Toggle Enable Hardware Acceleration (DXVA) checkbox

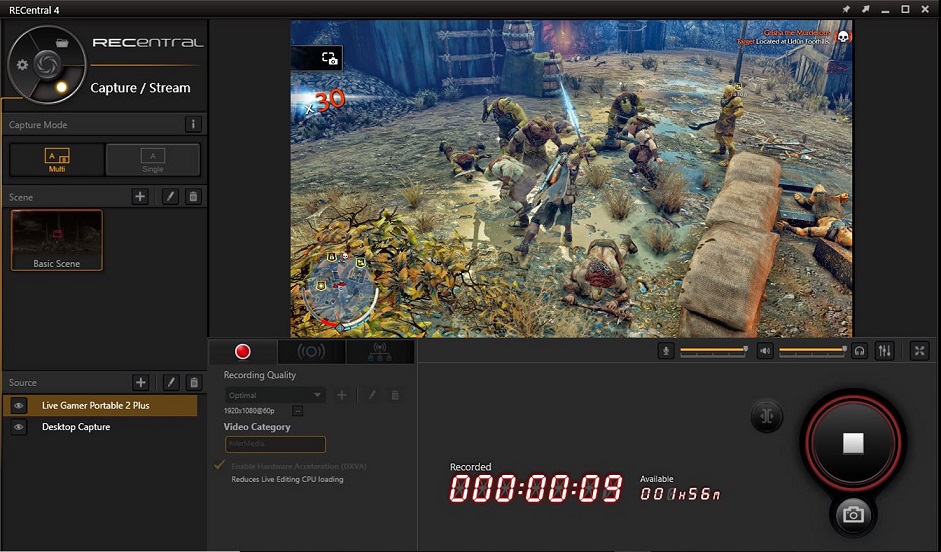[x=220, y=466]
